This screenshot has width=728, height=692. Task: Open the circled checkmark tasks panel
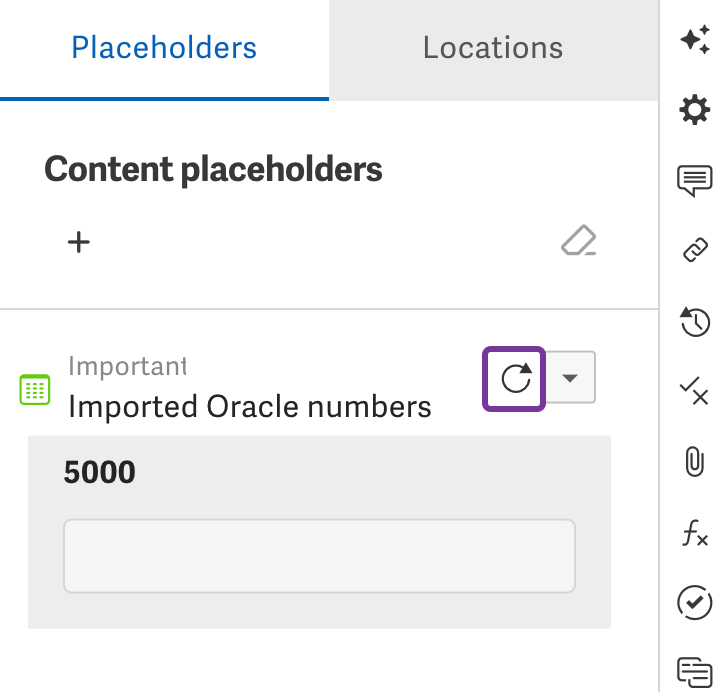pos(695,603)
